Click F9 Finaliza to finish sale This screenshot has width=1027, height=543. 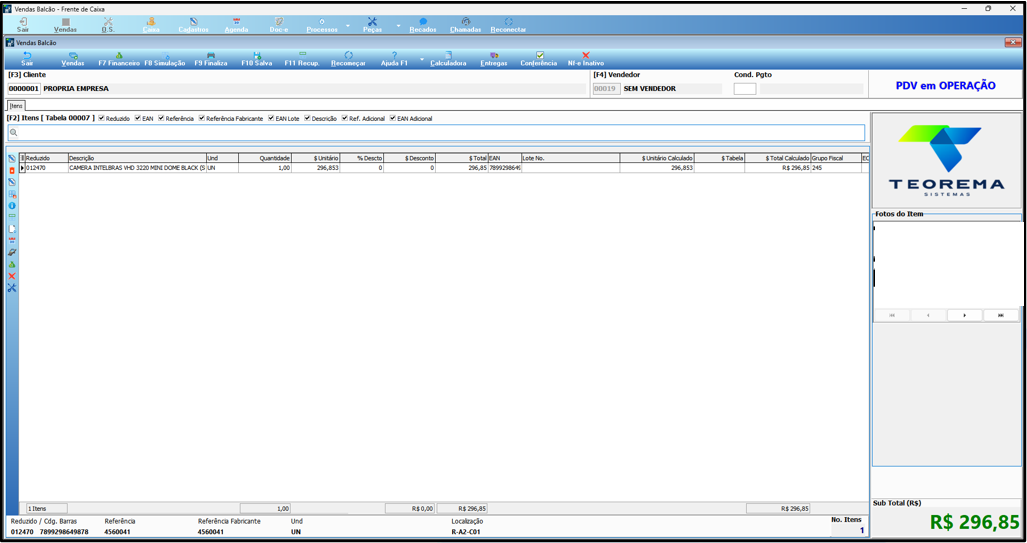pyautogui.click(x=211, y=60)
